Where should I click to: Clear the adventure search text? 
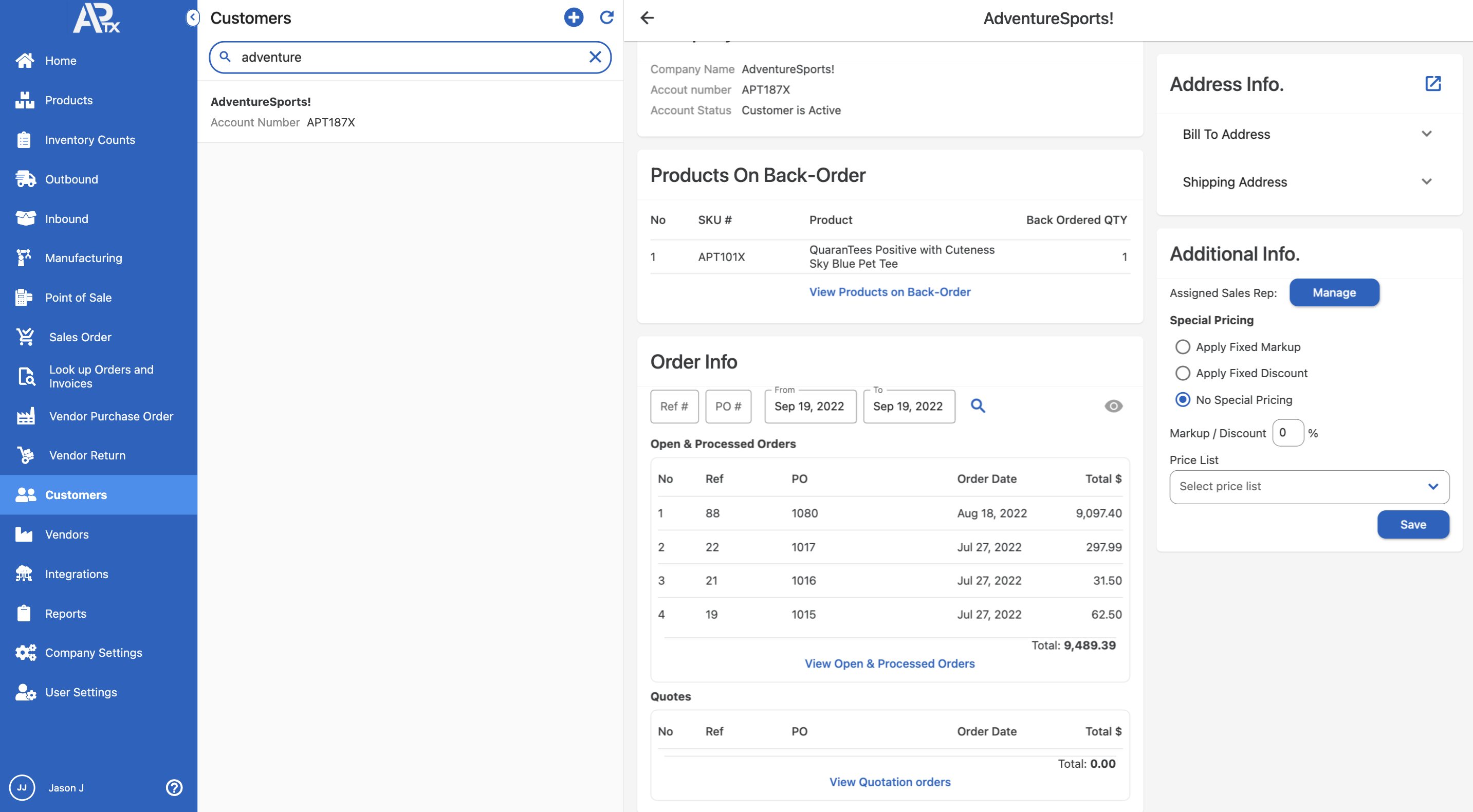click(x=595, y=57)
